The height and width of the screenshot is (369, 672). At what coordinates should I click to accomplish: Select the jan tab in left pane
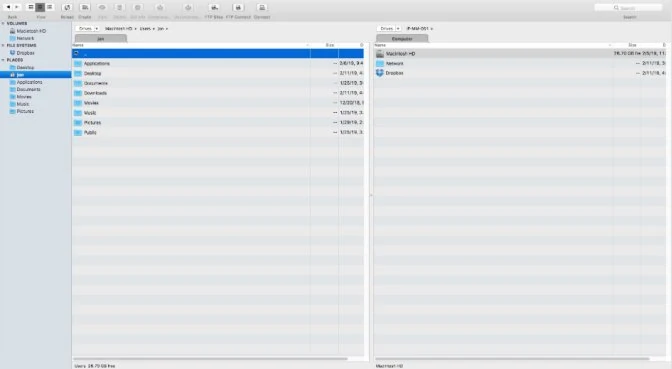coord(101,39)
